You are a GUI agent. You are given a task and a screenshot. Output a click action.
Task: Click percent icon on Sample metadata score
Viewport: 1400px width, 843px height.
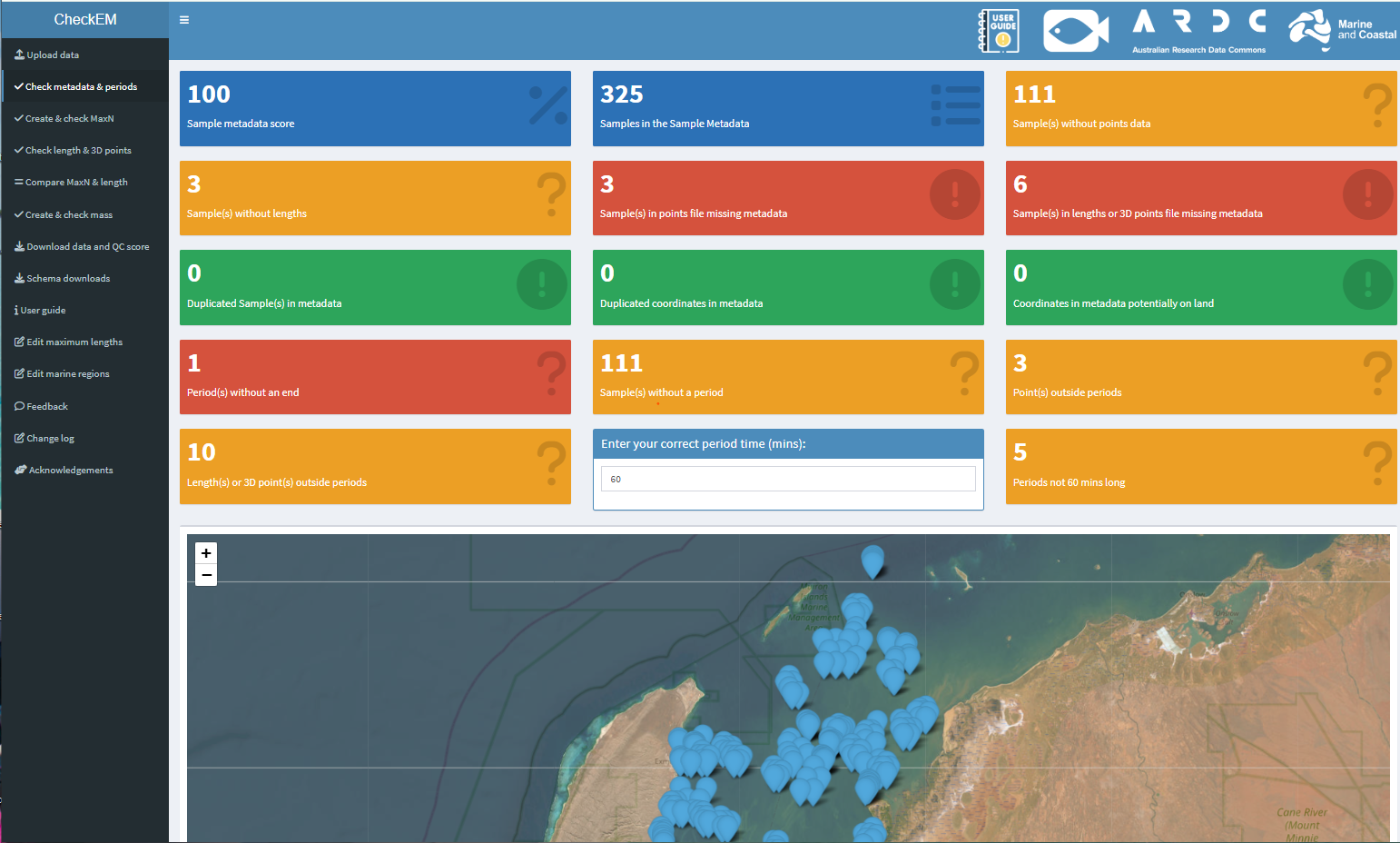(x=548, y=106)
